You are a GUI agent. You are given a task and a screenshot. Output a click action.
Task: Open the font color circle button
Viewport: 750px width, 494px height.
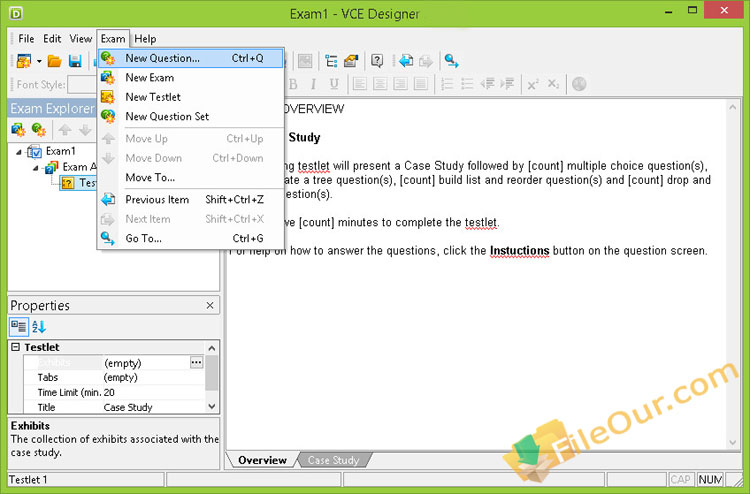[579, 84]
